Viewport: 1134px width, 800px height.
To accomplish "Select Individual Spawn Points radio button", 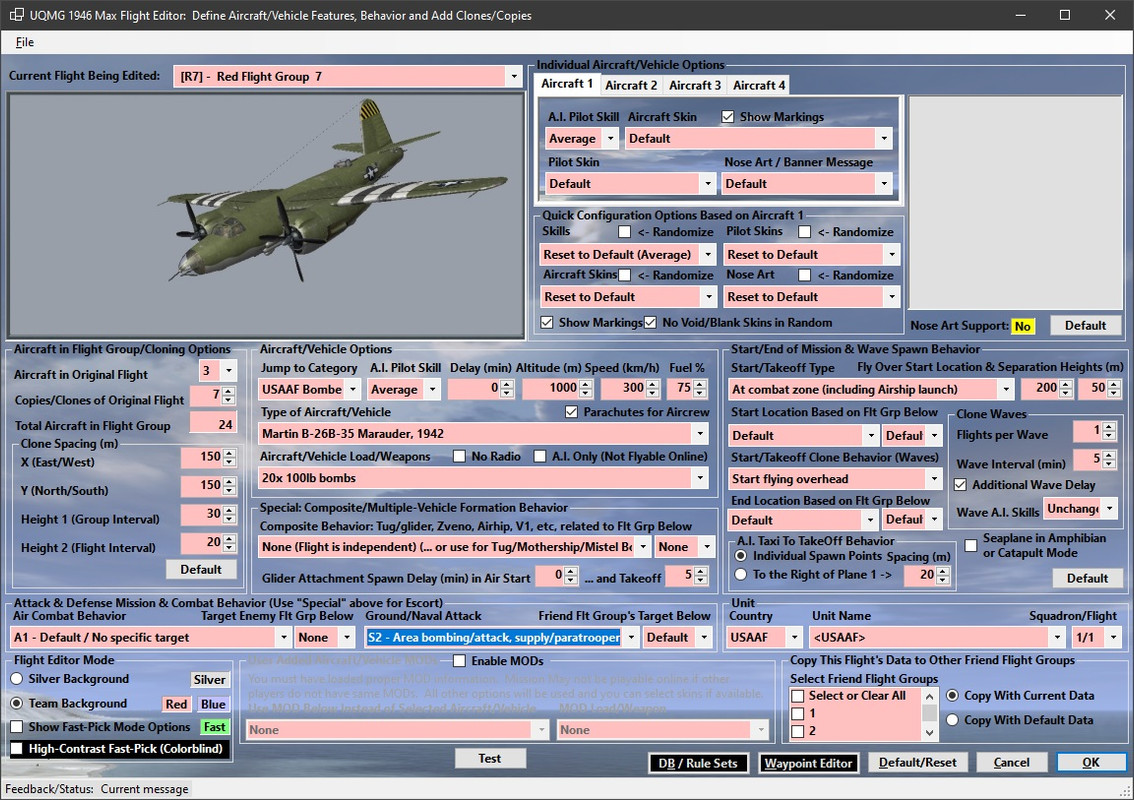I will (x=741, y=556).
